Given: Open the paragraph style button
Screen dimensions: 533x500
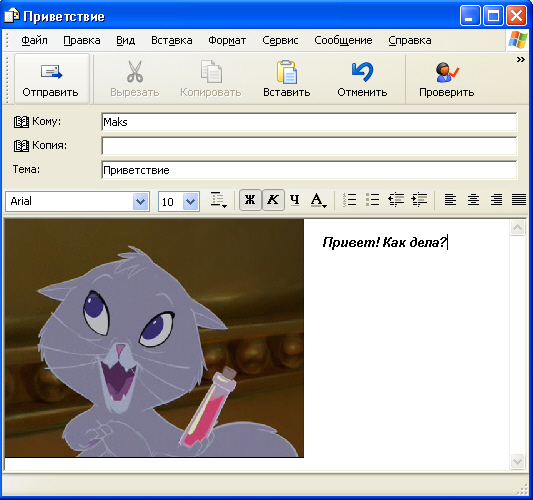Looking at the screenshot, I should [x=218, y=200].
